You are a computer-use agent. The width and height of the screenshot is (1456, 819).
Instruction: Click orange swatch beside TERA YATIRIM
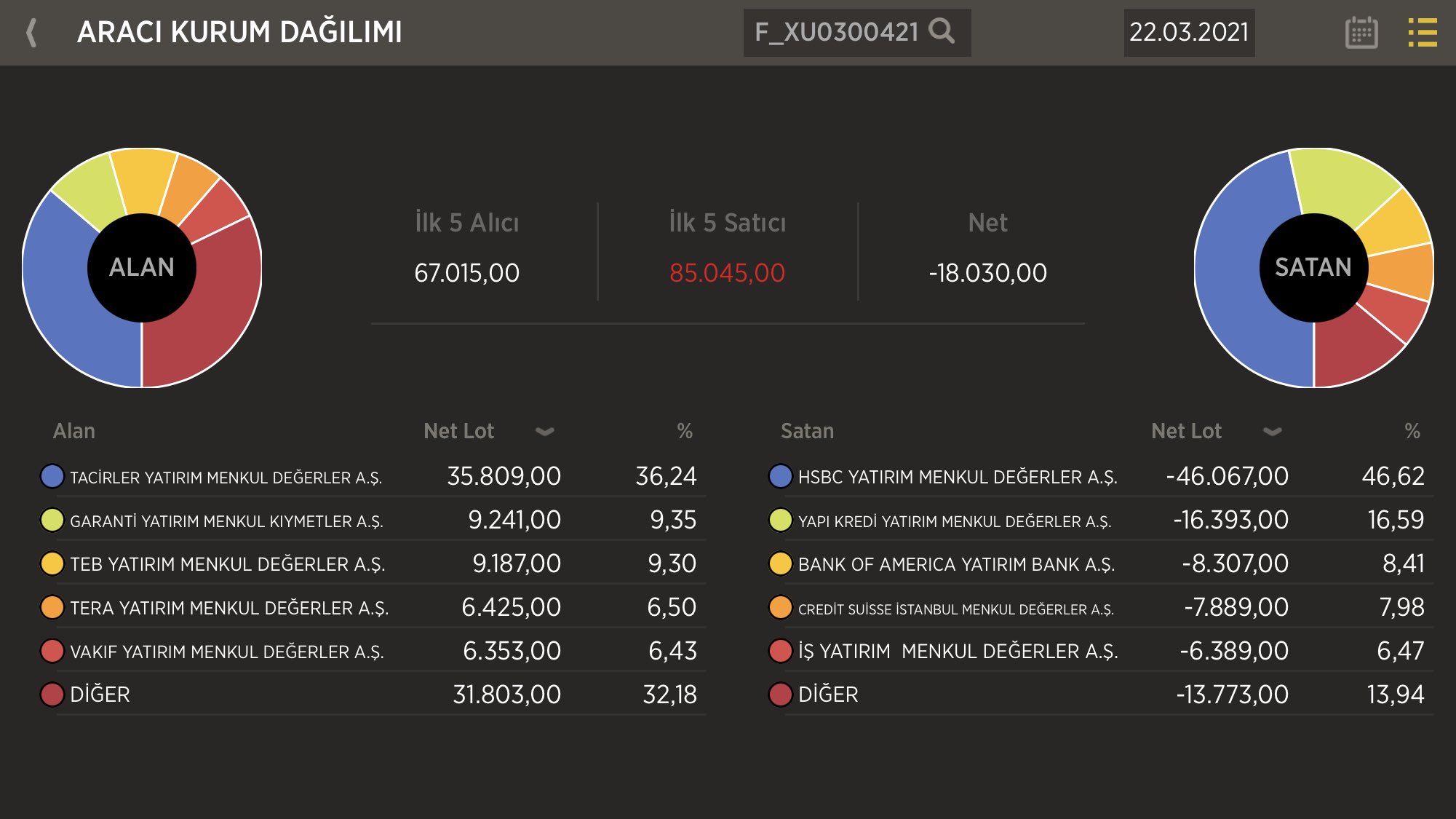[x=52, y=607]
